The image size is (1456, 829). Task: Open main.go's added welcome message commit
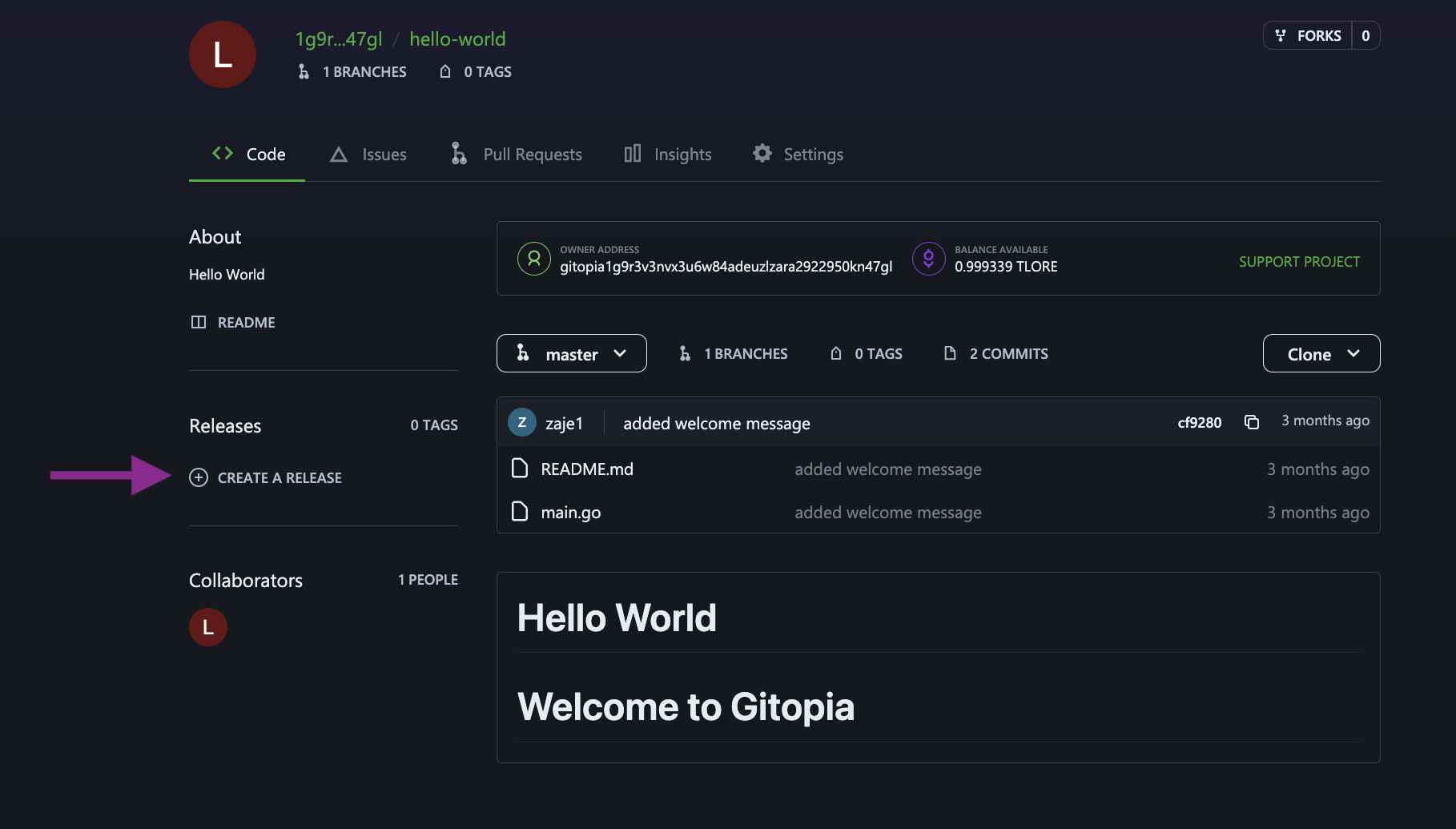888,512
